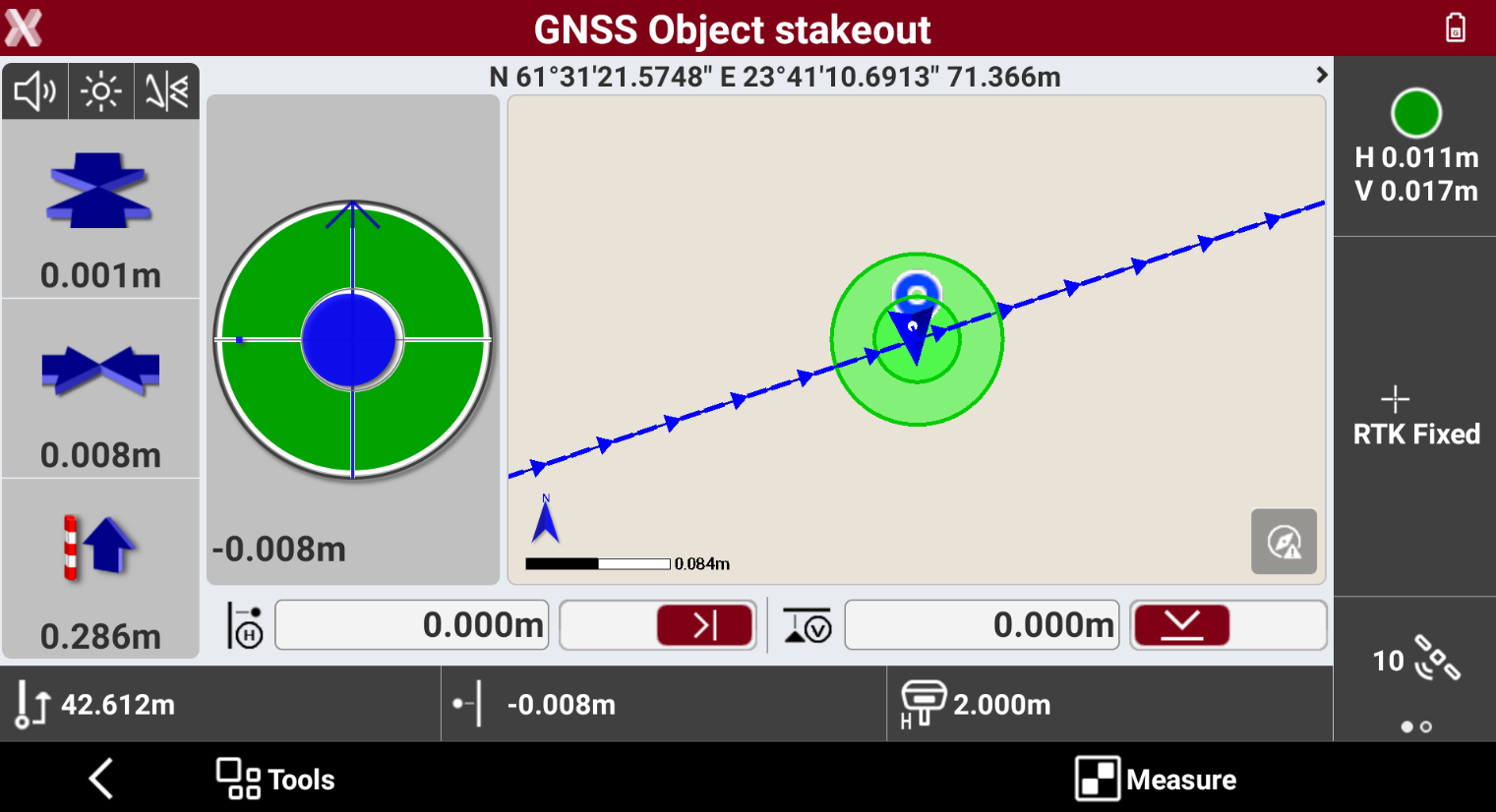
Task: Click the north arrow on the map
Action: coord(545,519)
